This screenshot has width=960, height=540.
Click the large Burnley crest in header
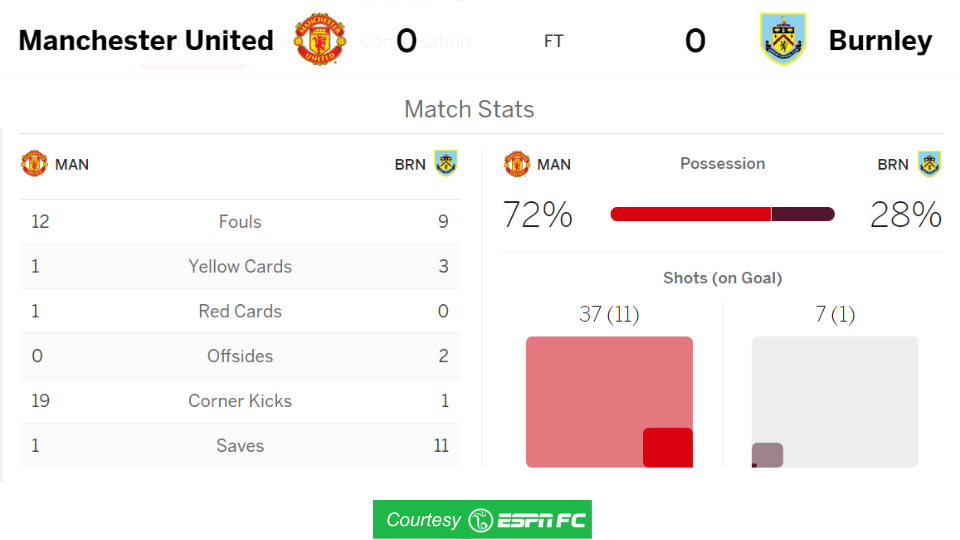tap(782, 39)
